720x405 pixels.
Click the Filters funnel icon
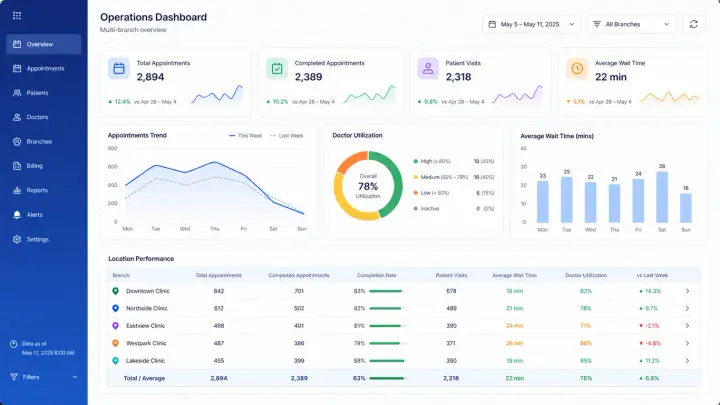pos(14,377)
